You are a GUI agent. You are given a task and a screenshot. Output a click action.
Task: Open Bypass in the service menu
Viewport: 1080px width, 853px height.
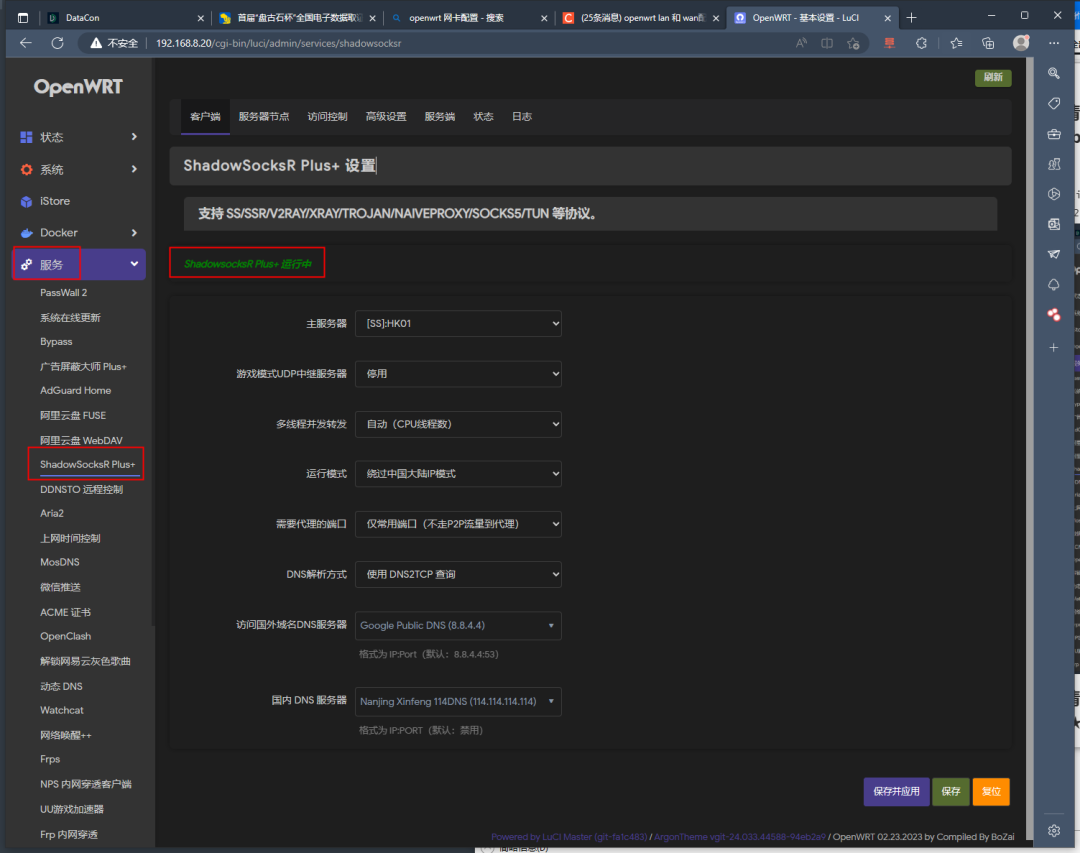coord(56,342)
